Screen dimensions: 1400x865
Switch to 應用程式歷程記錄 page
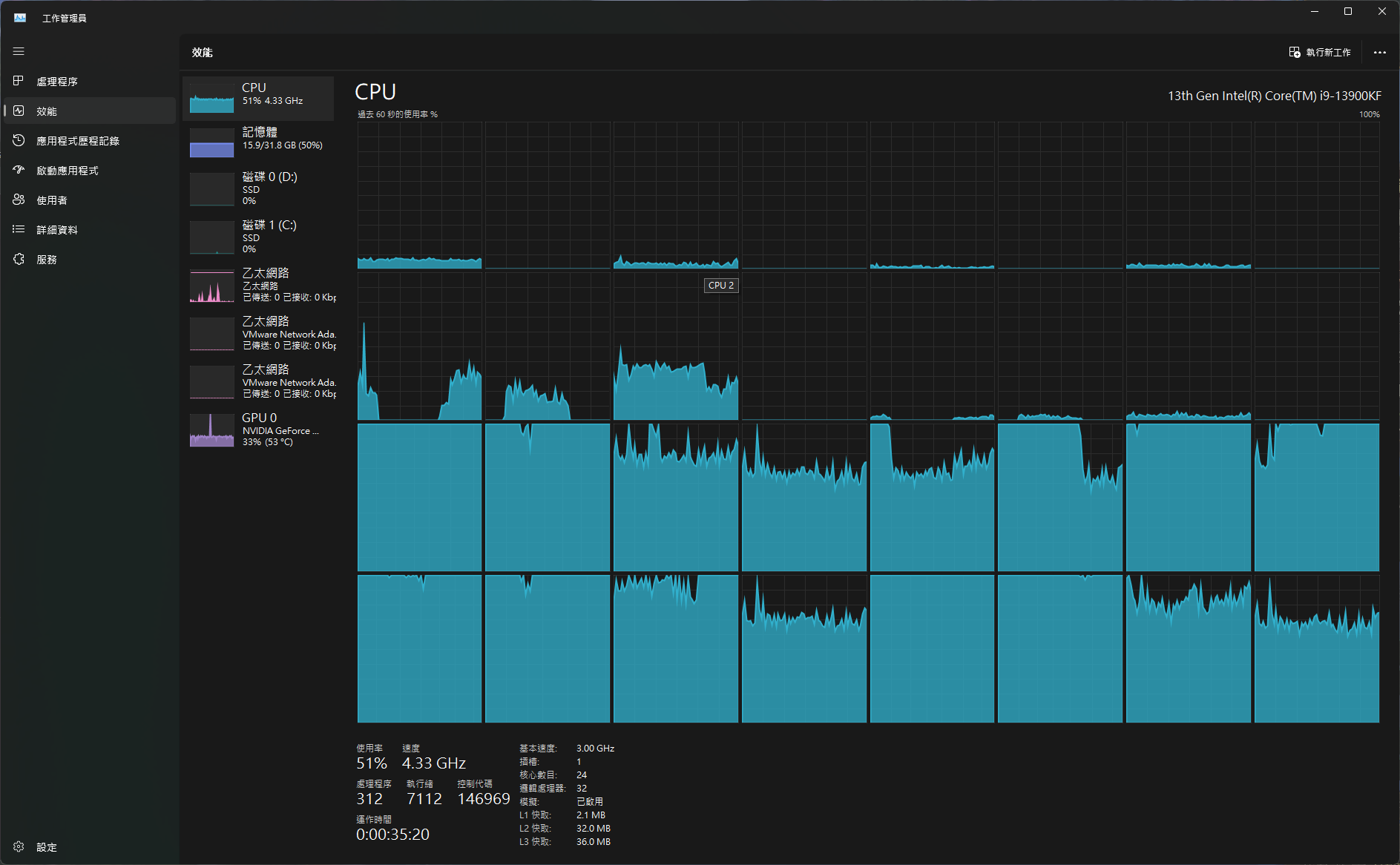(90, 140)
